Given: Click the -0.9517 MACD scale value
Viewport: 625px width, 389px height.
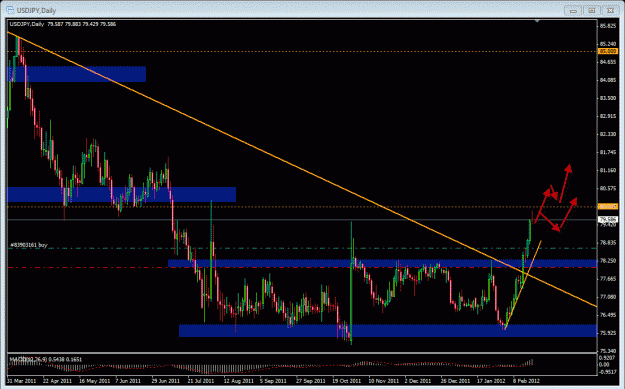Looking at the screenshot, I should point(607,372).
